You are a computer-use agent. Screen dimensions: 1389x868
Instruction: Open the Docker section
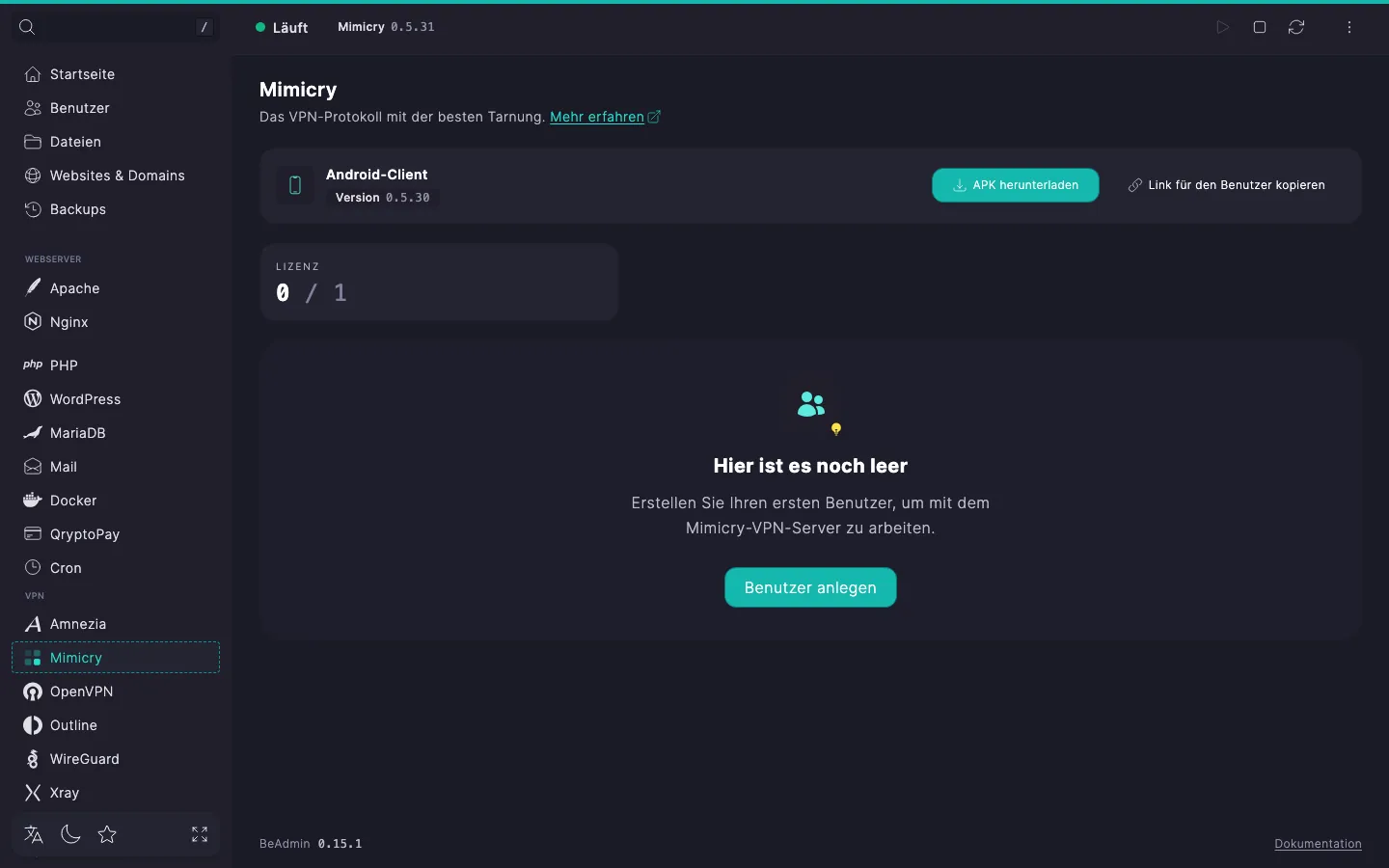[116, 501]
